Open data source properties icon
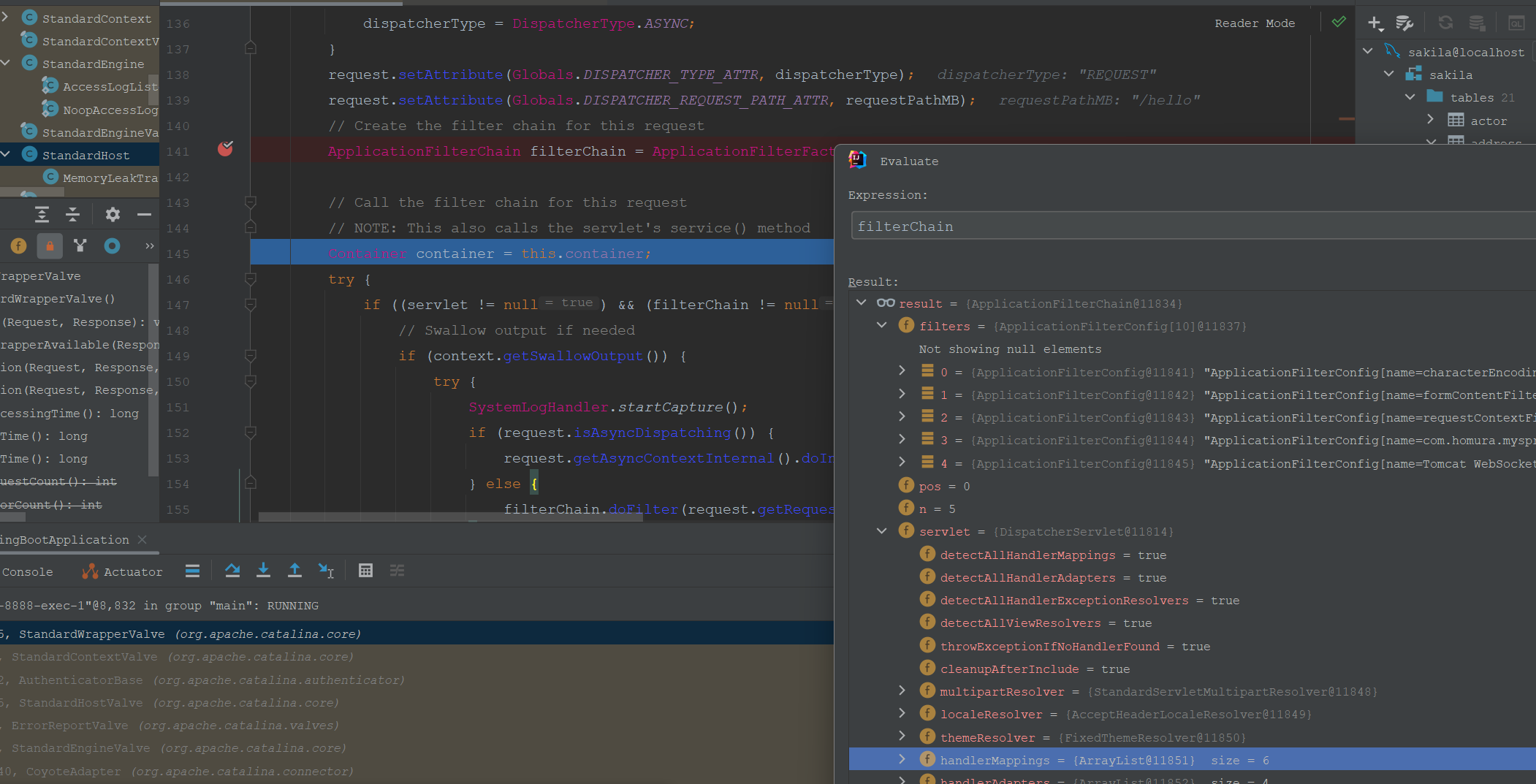Viewport: 1536px width, 784px height. [1404, 23]
